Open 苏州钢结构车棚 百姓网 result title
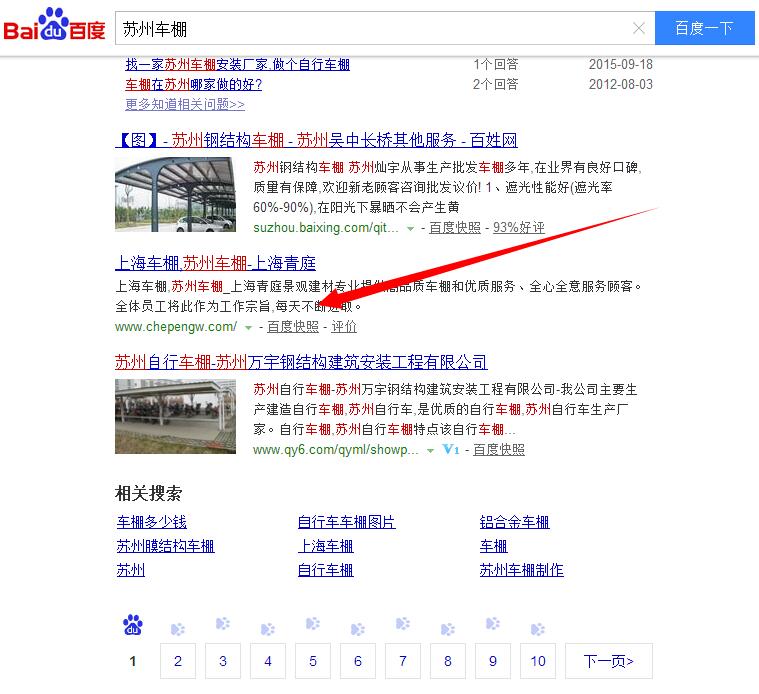Screen dimensions: 759x694 pos(317,140)
